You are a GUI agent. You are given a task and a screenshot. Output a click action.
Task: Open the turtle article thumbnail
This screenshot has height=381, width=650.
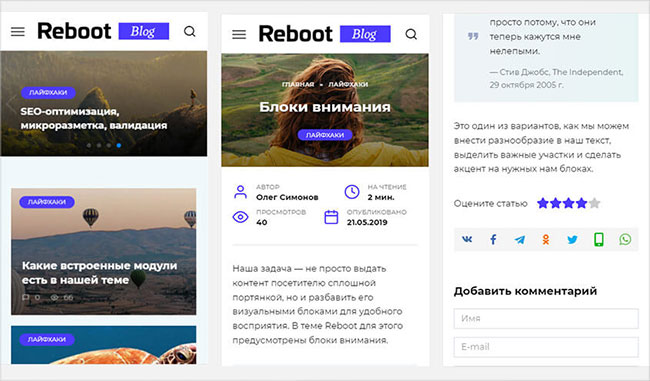coord(104,345)
